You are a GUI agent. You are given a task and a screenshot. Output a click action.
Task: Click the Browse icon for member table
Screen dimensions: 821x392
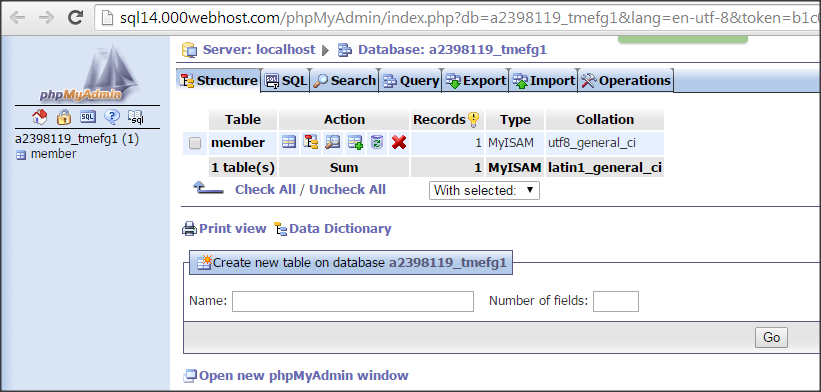[289, 142]
